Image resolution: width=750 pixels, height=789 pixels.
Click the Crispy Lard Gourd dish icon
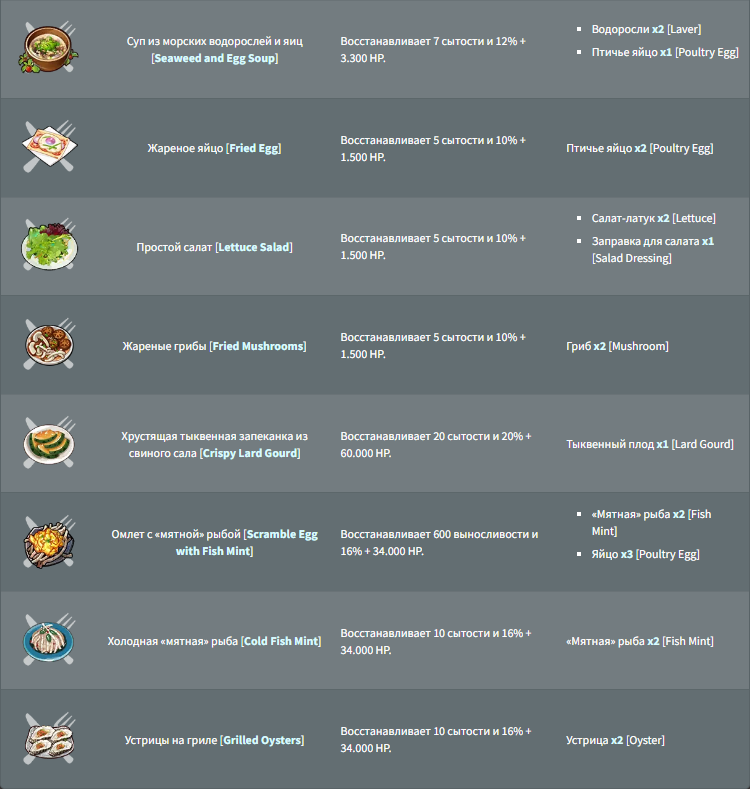pyautogui.click(x=49, y=443)
